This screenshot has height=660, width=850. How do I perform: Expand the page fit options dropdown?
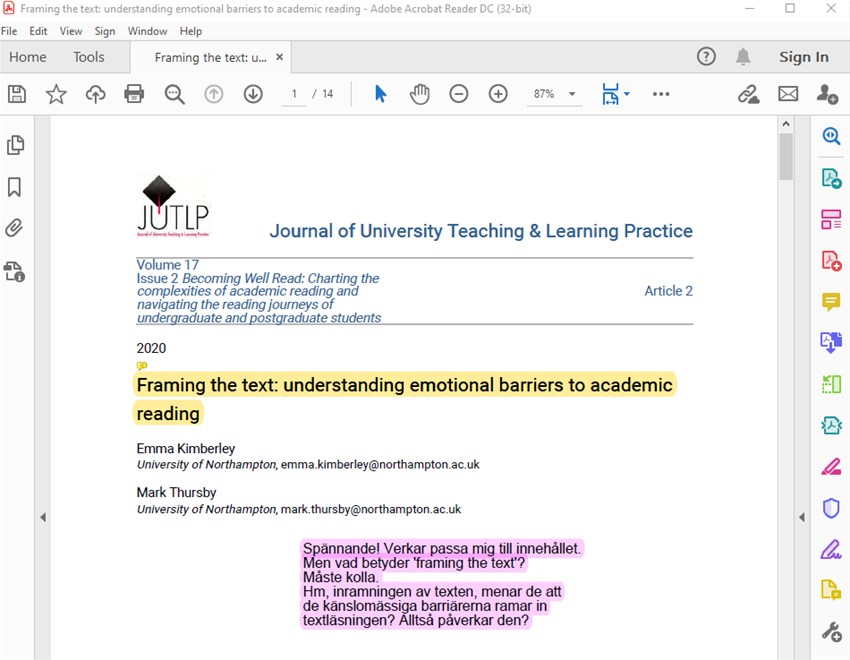pyautogui.click(x=626, y=94)
